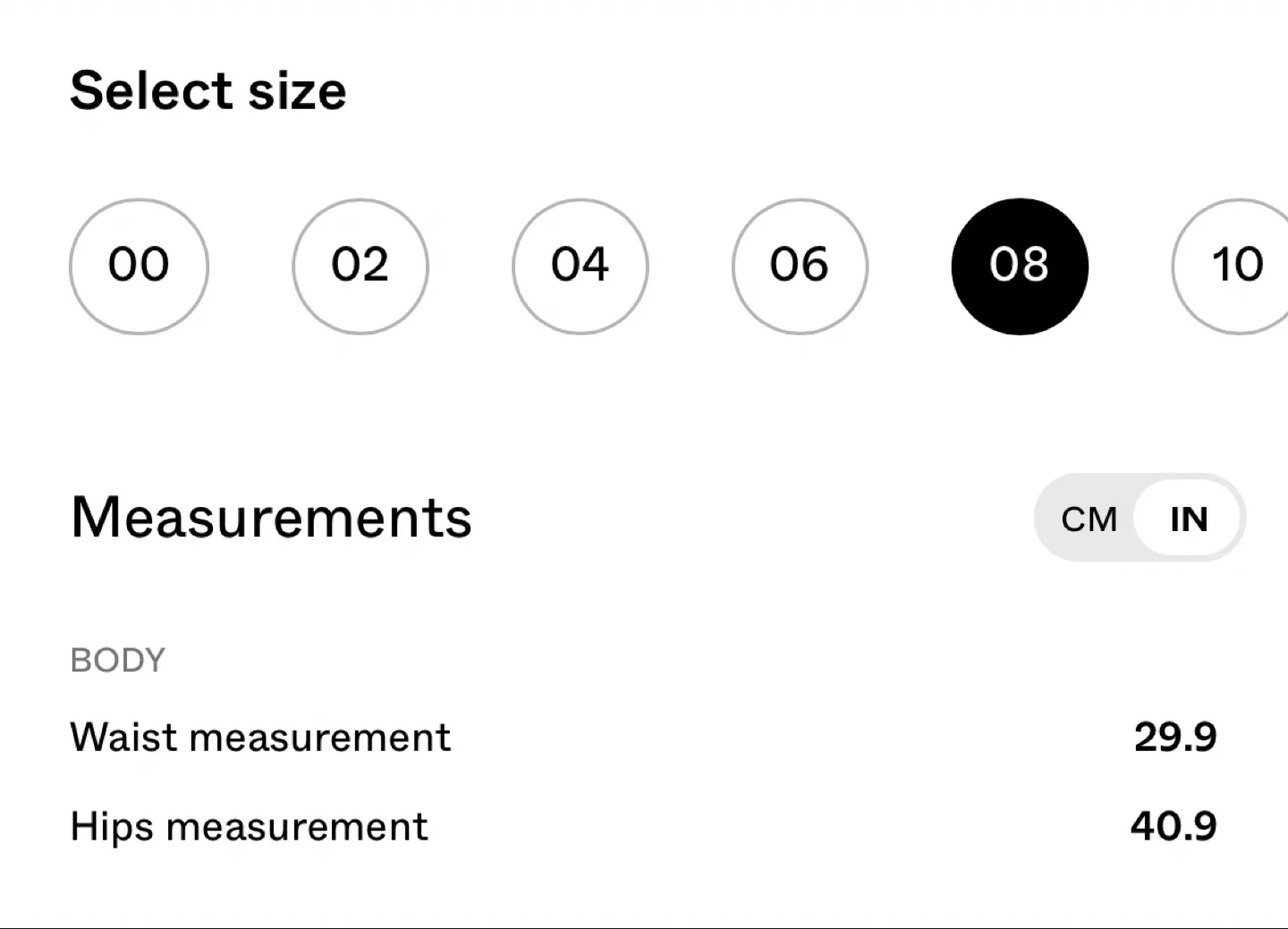Viewport: 1288px width, 929px height.
Task: Choose size 02
Action: pos(360,266)
